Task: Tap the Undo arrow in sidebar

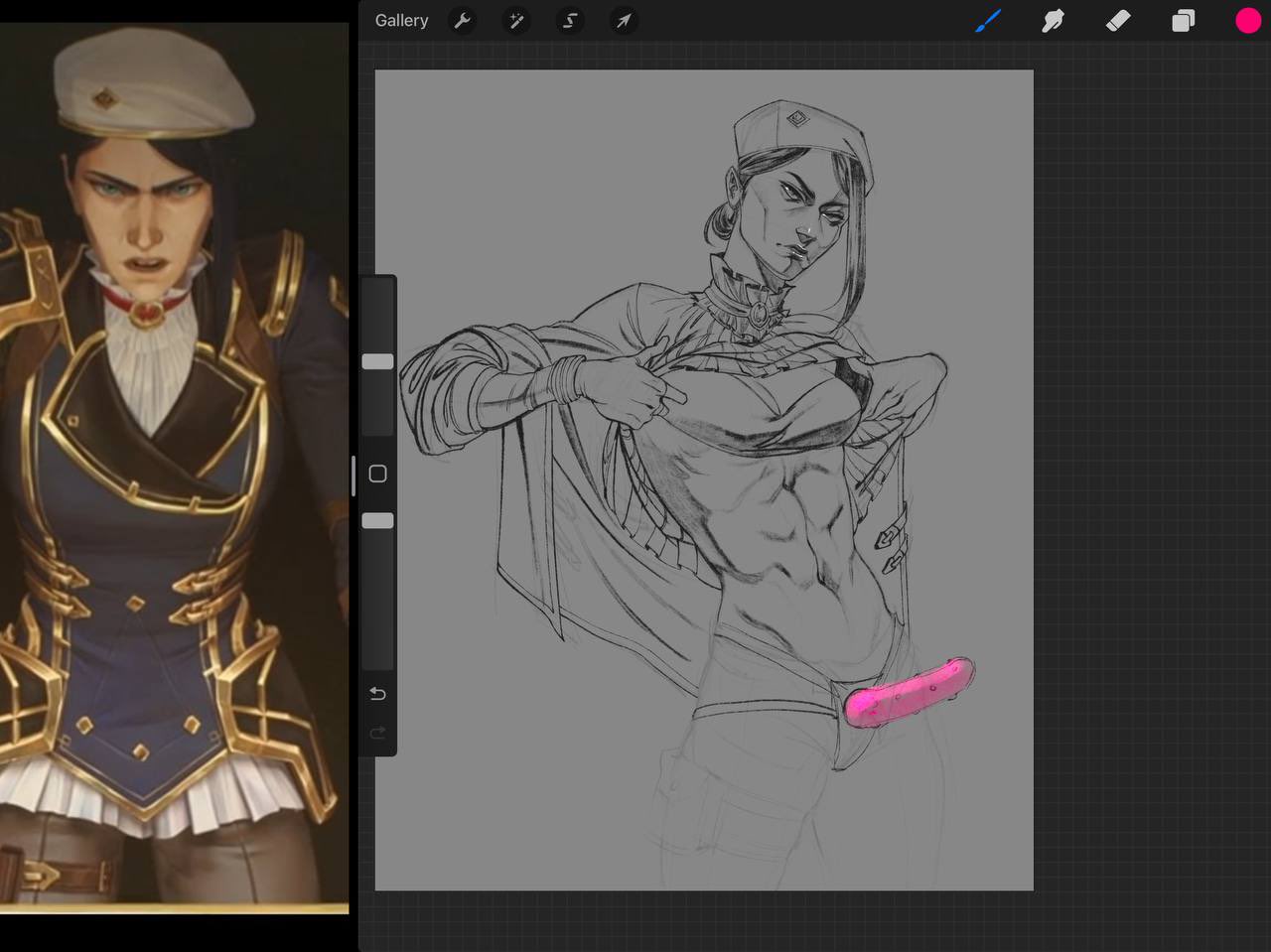Action: point(377,693)
